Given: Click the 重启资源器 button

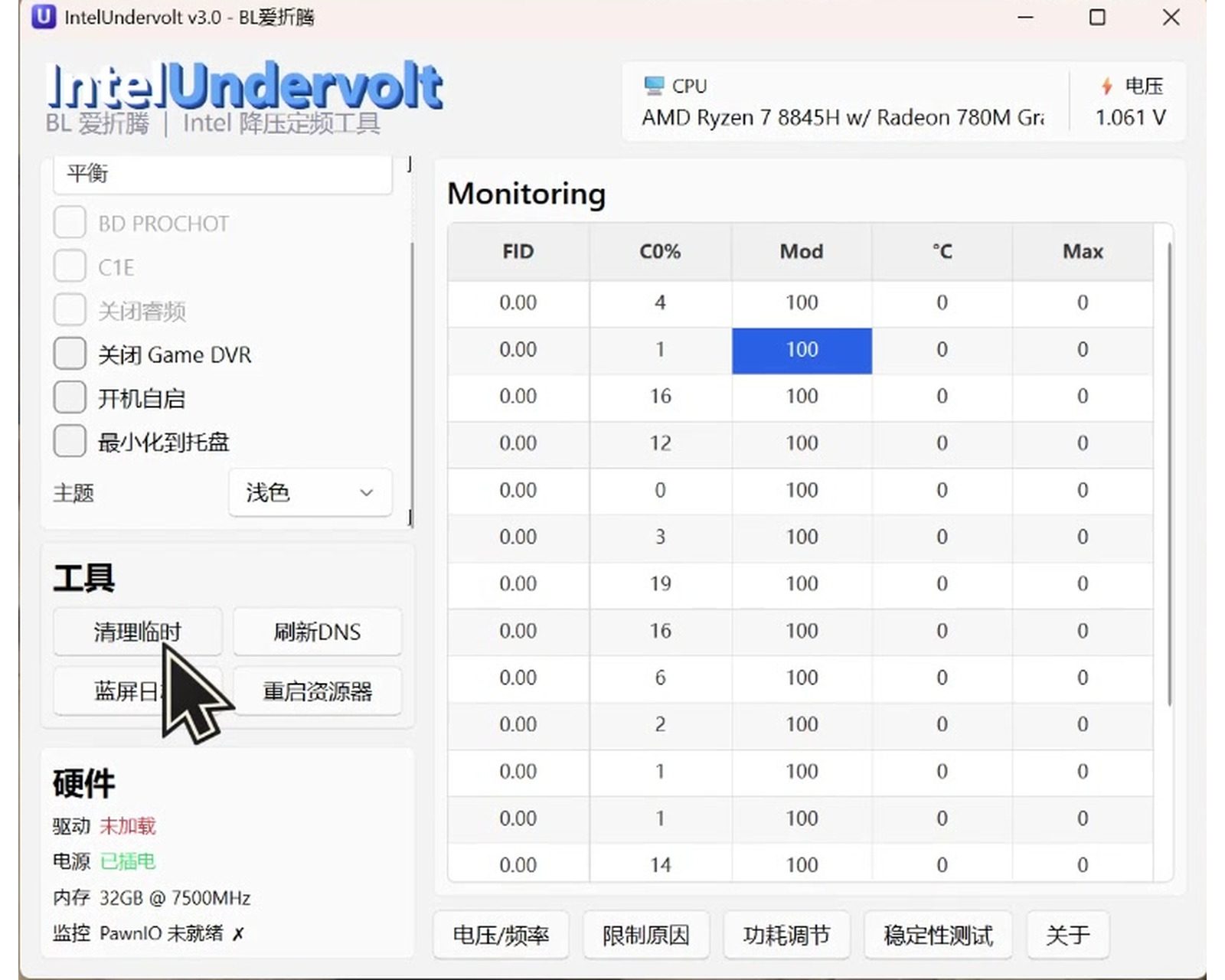Looking at the screenshot, I should (x=317, y=691).
